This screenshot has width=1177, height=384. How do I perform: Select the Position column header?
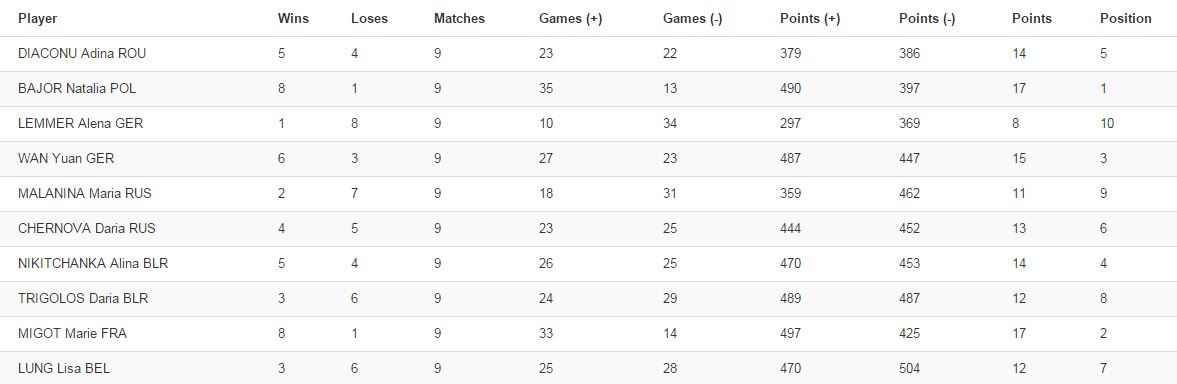click(1125, 19)
